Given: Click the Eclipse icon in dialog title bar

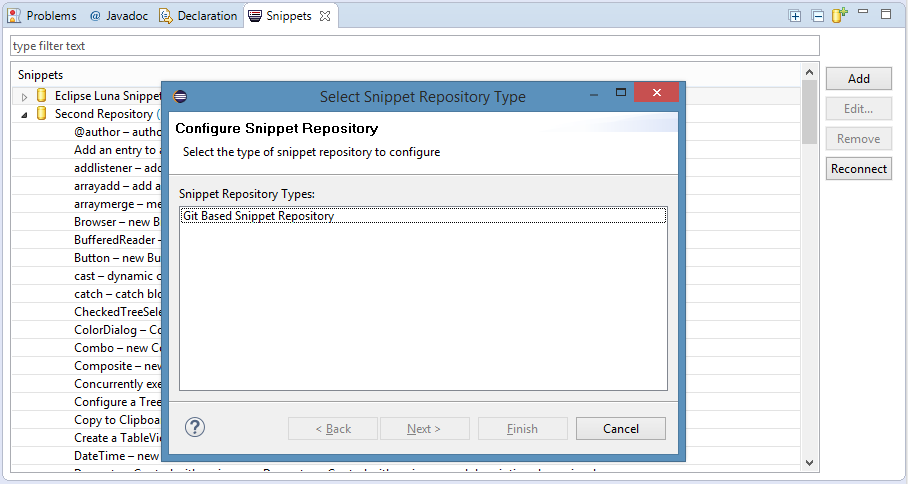Looking at the screenshot, I should [180, 96].
